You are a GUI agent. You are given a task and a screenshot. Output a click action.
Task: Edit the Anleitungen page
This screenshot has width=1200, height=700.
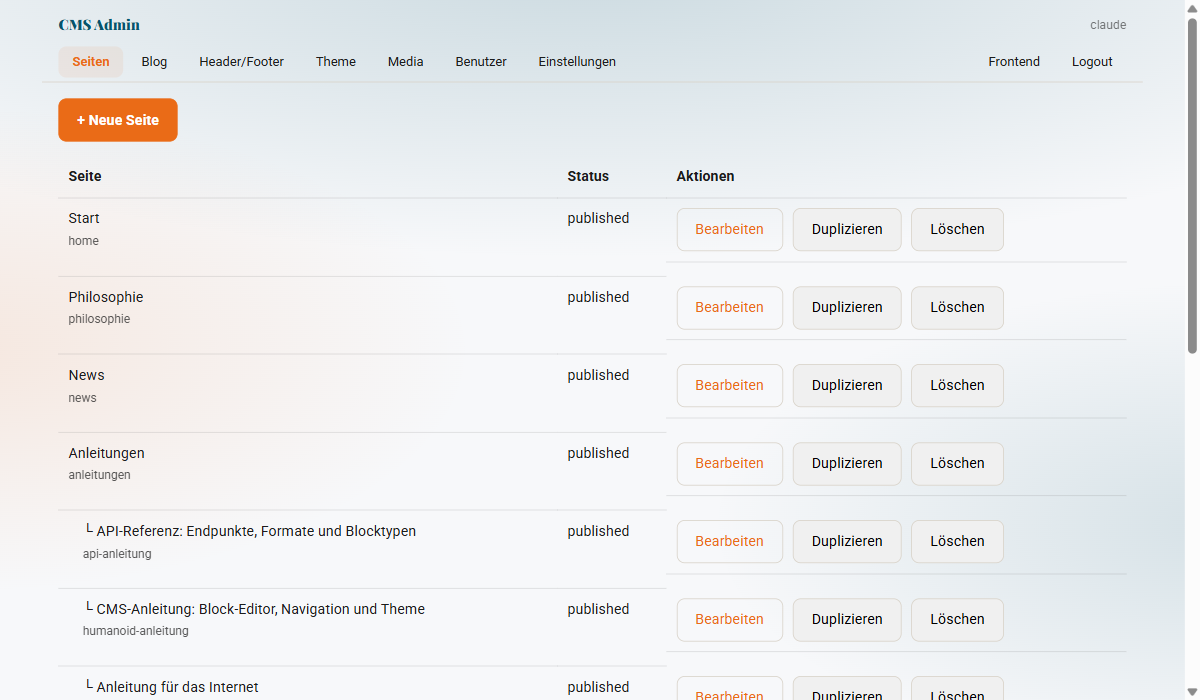point(729,463)
